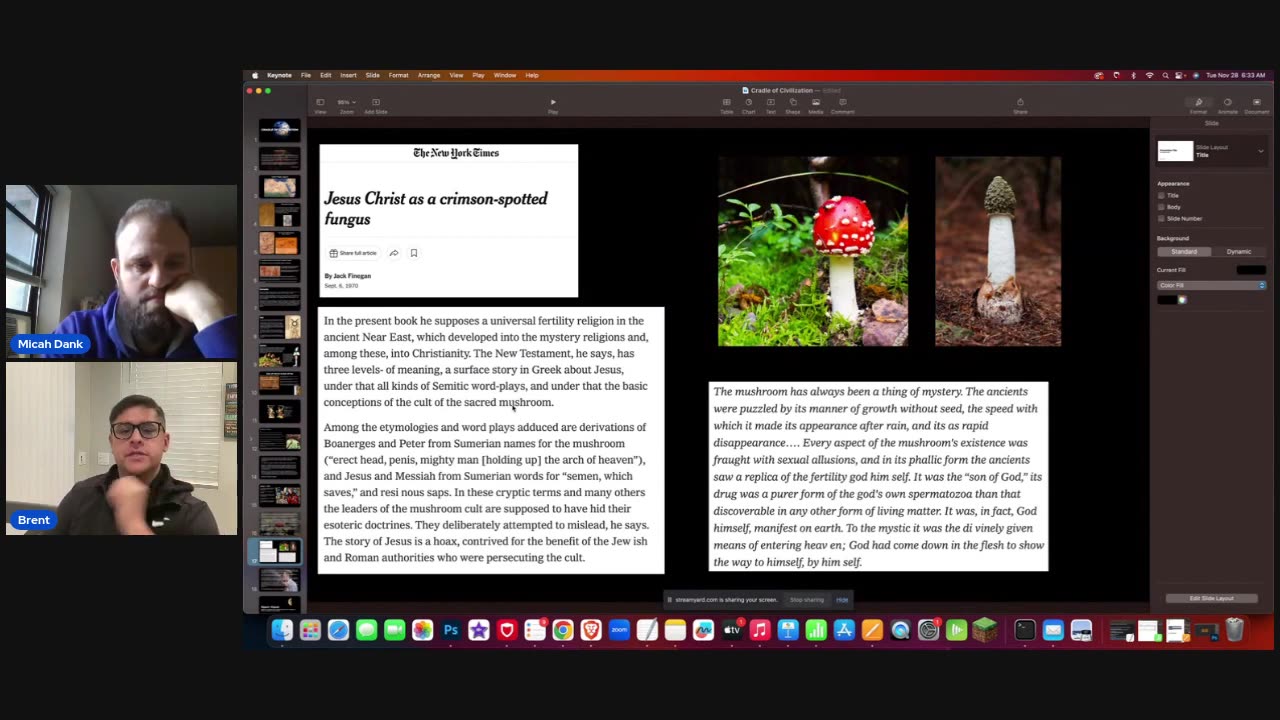Image resolution: width=1280 pixels, height=720 pixels.
Task: Click the bookmark icon in the NYT clipping
Action: tap(414, 253)
